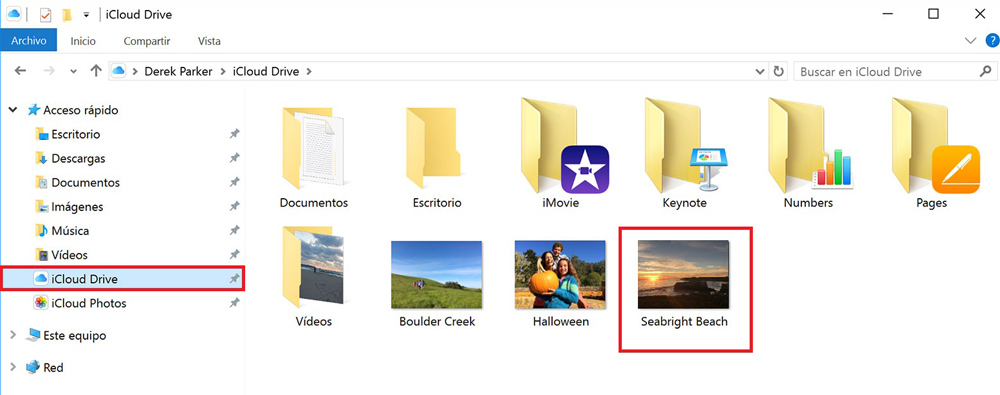Open the Documentos folder icon
The width and height of the screenshot is (1000, 395).
pyautogui.click(x=313, y=148)
